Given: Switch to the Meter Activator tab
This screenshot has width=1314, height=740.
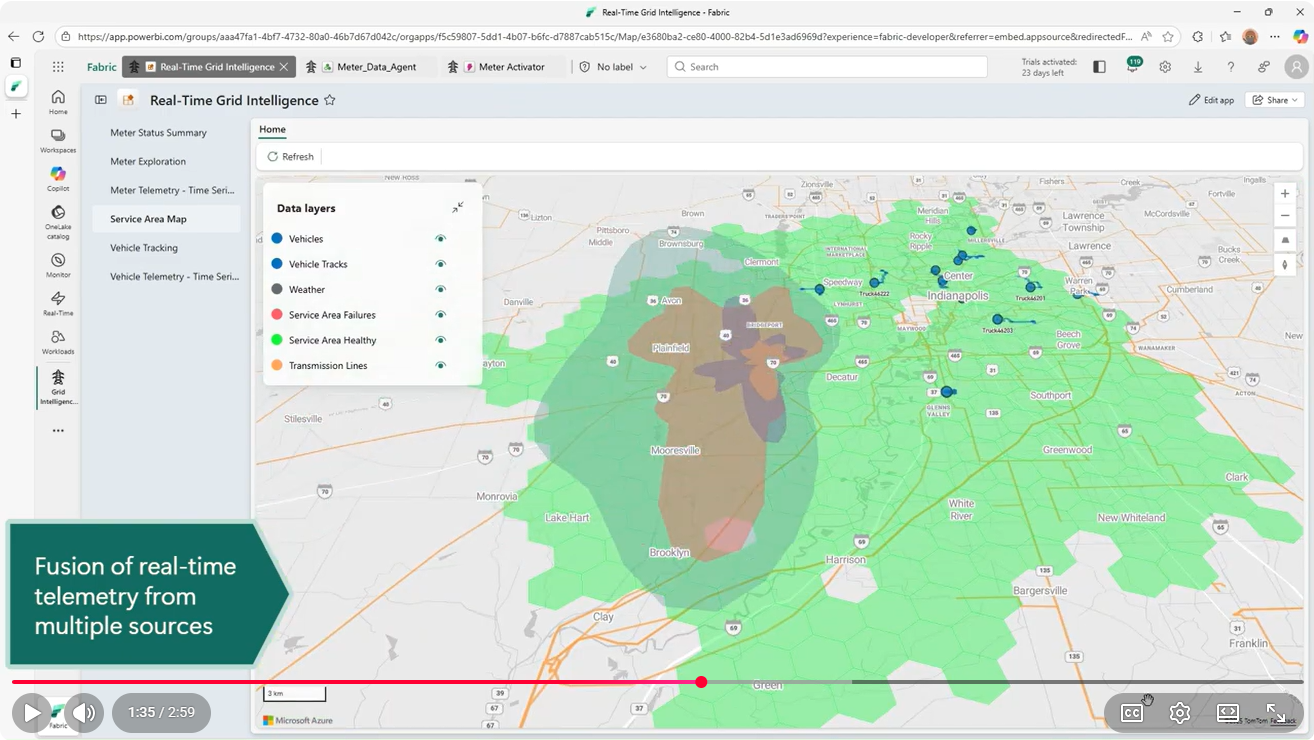Looking at the screenshot, I should point(505,66).
